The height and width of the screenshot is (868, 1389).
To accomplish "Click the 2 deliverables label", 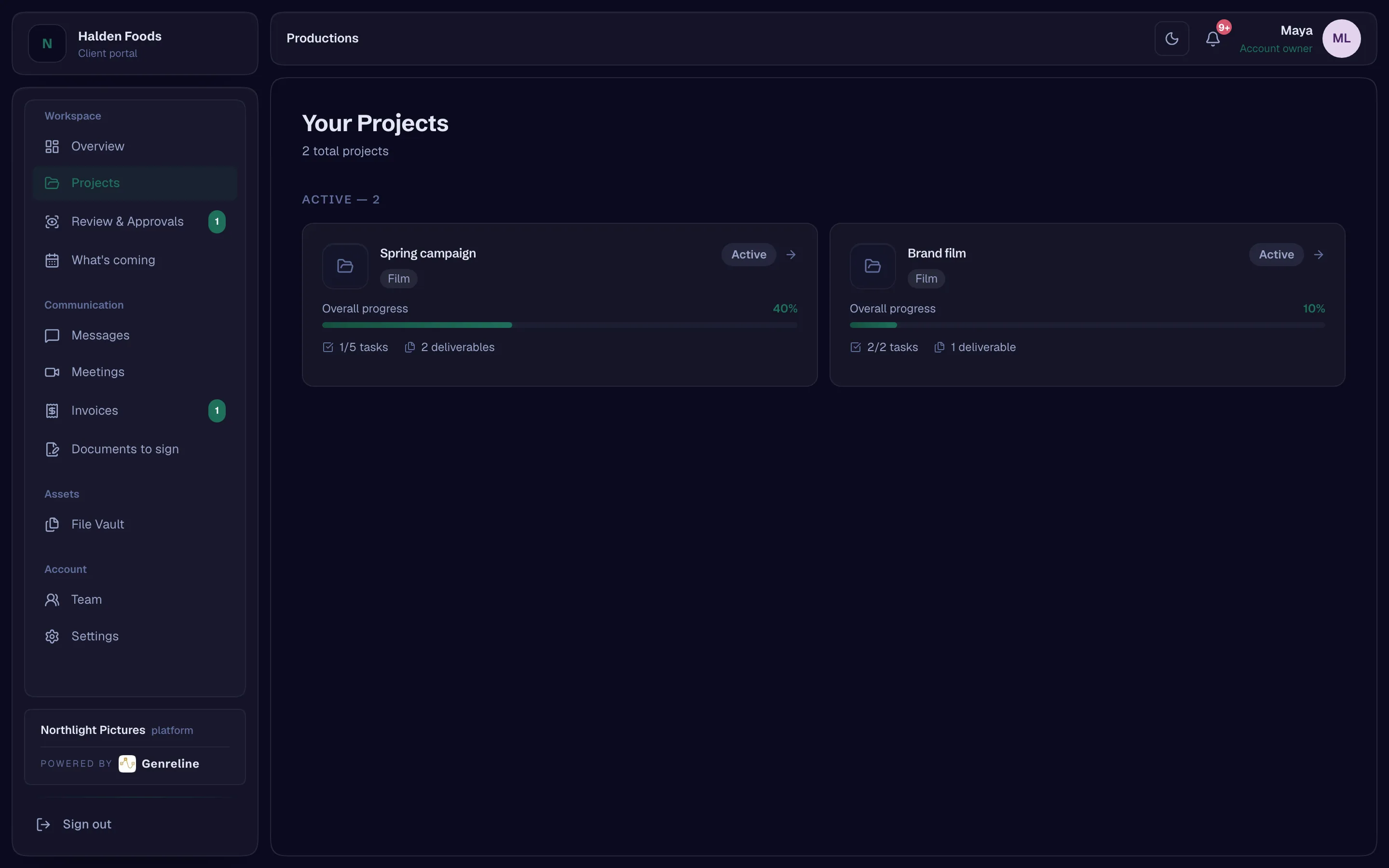I will (457, 347).
